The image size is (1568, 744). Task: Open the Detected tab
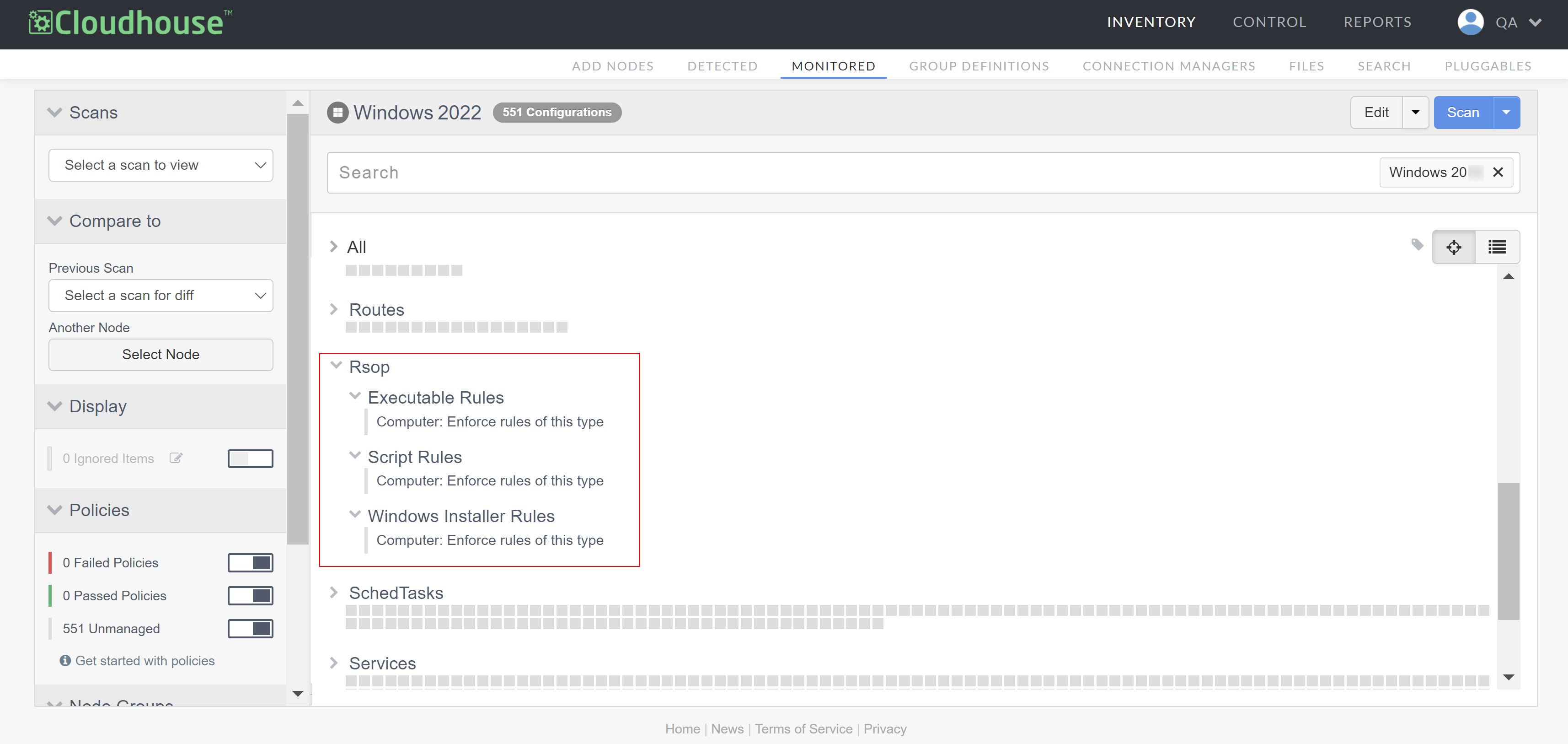point(722,66)
